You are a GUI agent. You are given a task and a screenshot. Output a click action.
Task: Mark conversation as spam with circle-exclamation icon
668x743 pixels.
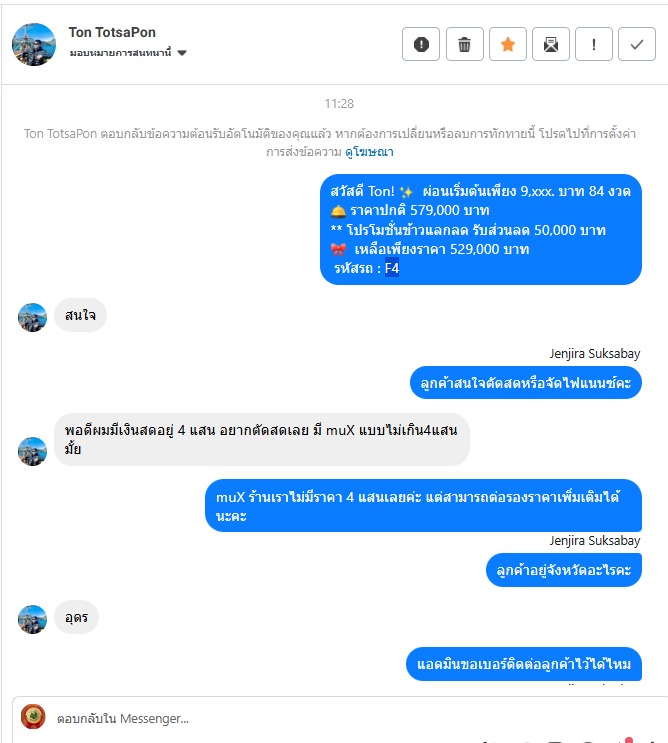421,44
